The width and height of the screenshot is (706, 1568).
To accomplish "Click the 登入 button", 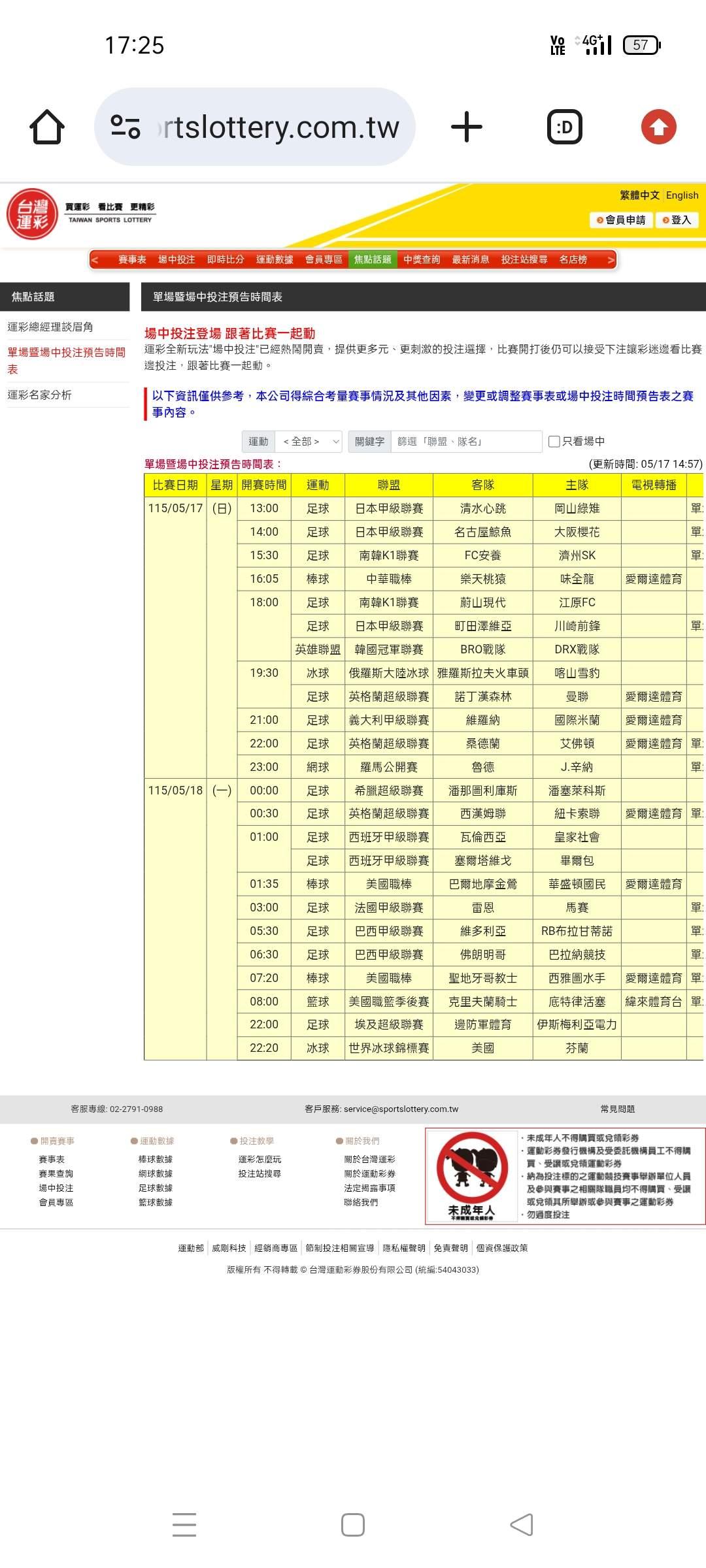I will pyautogui.click(x=677, y=220).
